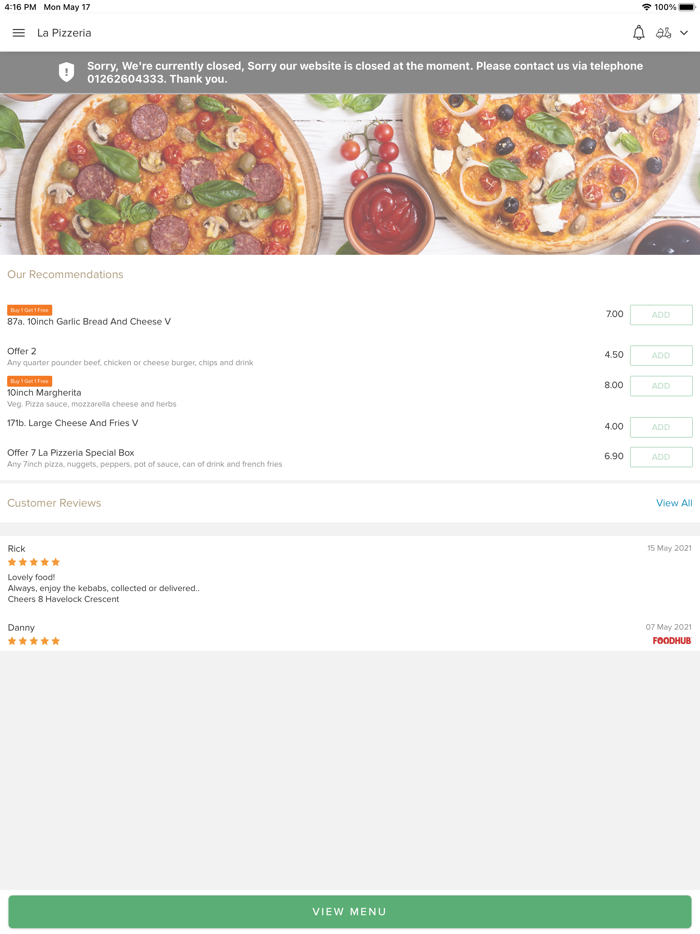Click the notification bell icon
This screenshot has height=934, width=700.
tap(638, 32)
